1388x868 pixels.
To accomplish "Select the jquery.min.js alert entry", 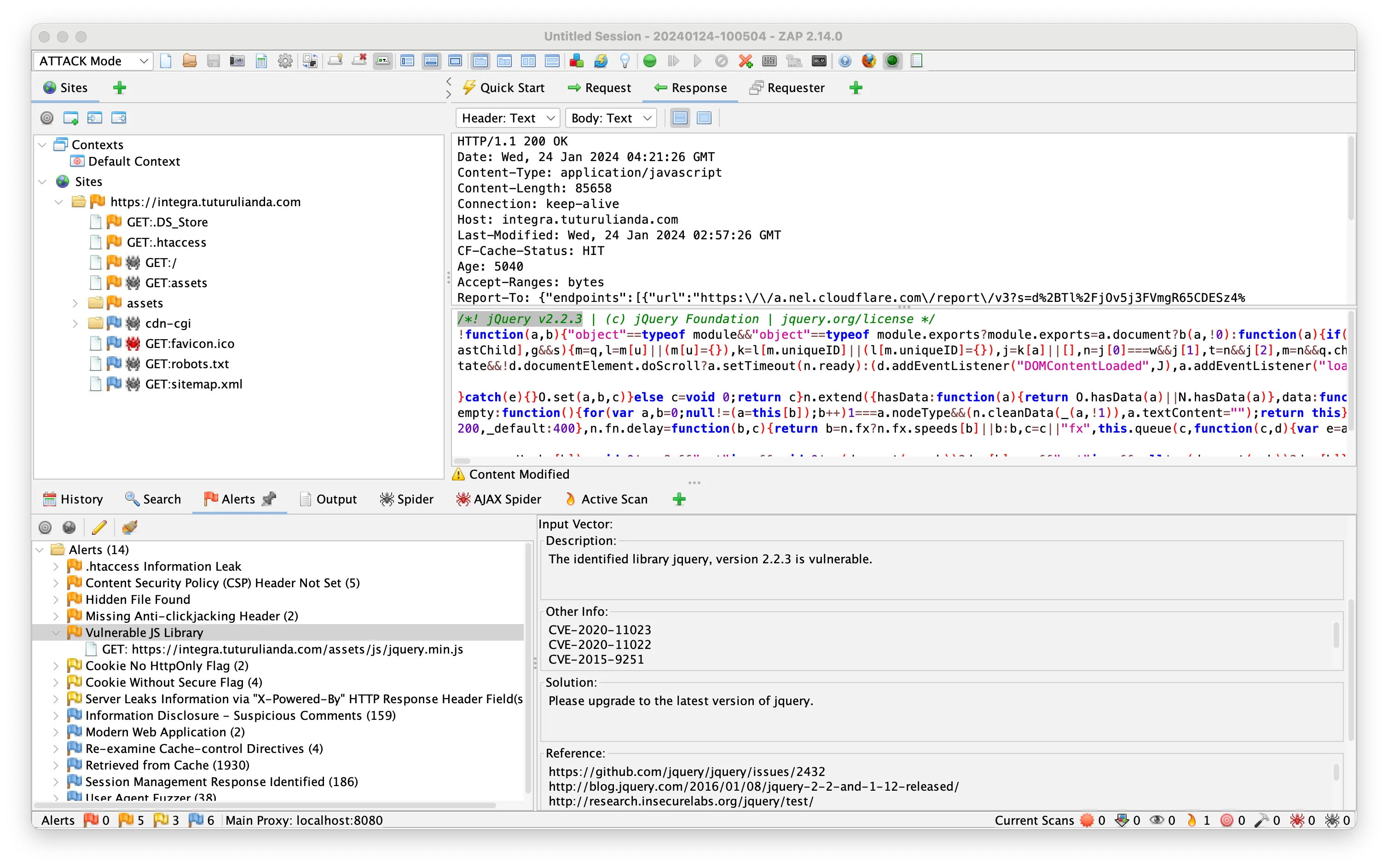I will tap(282, 649).
